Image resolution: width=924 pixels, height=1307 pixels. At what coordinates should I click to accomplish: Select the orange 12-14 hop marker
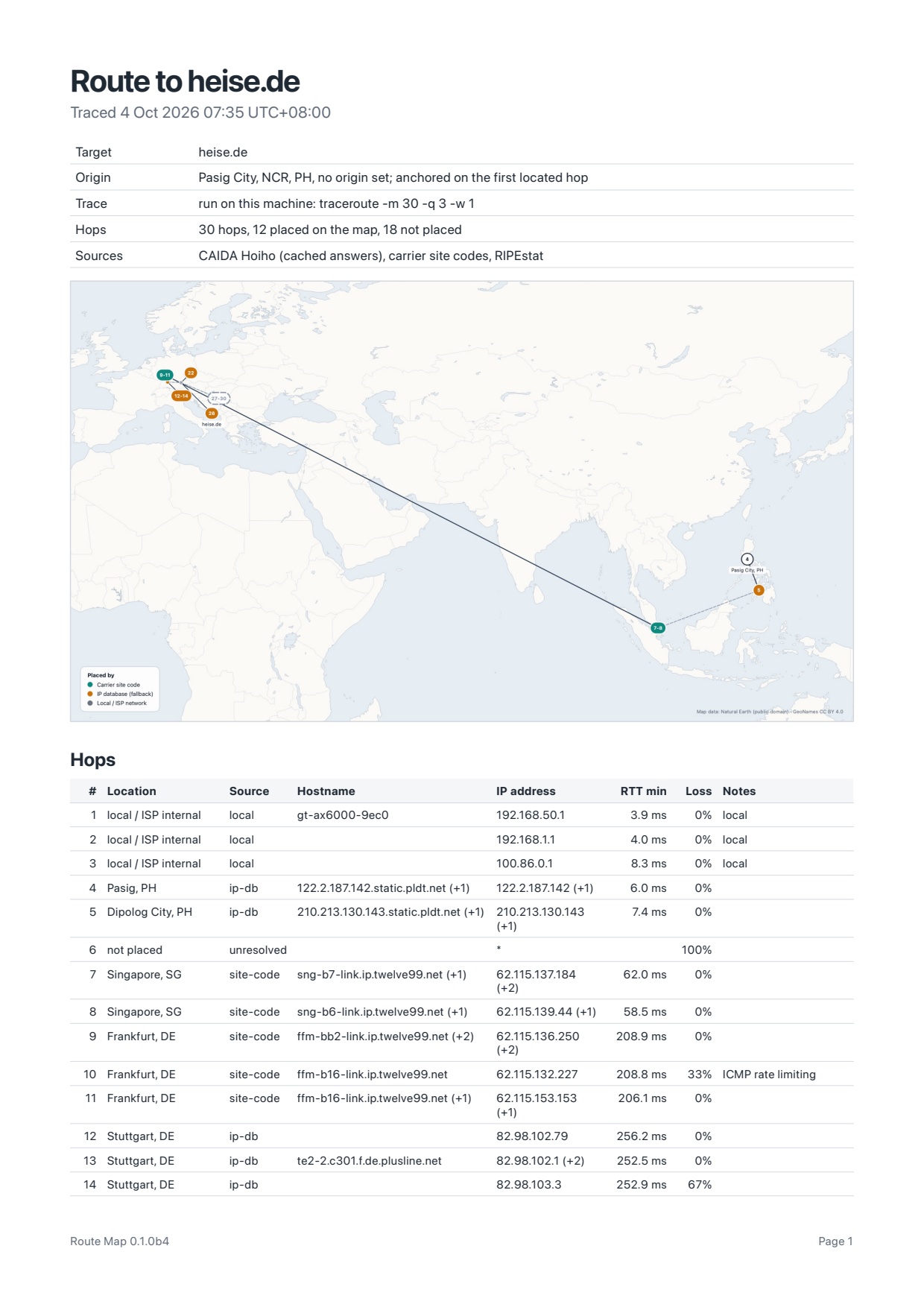click(181, 396)
